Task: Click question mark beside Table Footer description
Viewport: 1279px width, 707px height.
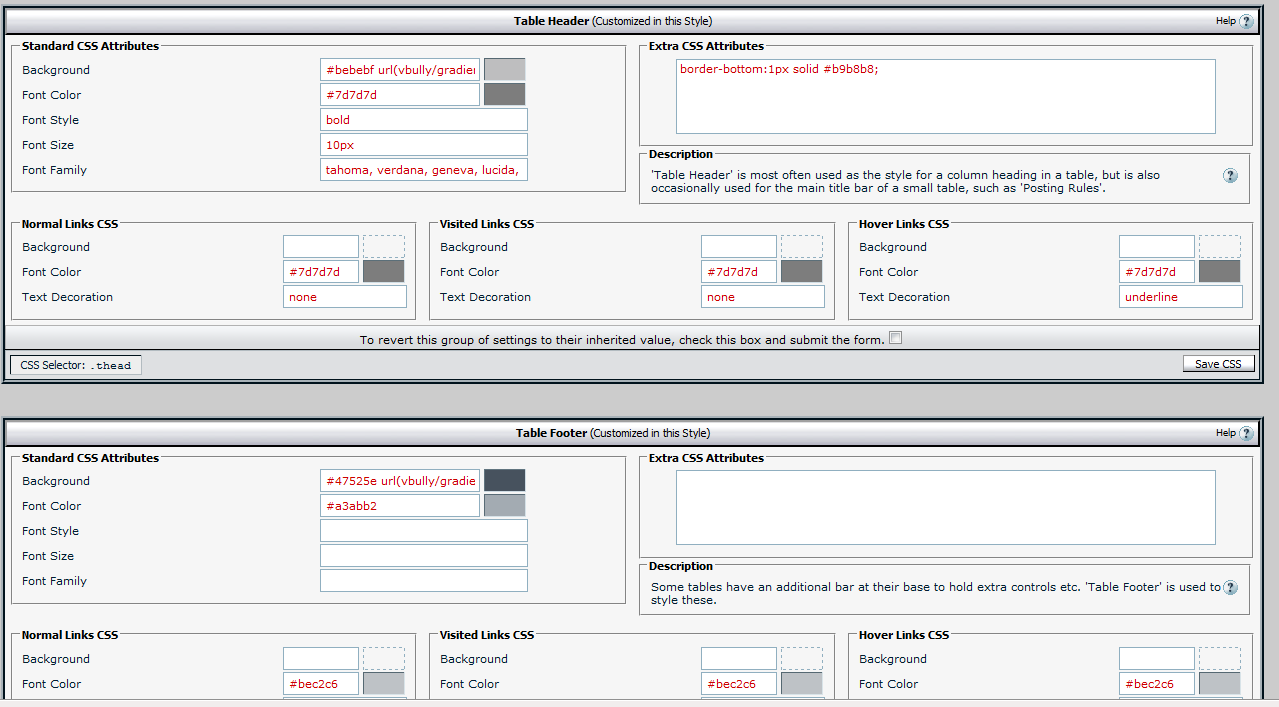Action: click(1230, 588)
